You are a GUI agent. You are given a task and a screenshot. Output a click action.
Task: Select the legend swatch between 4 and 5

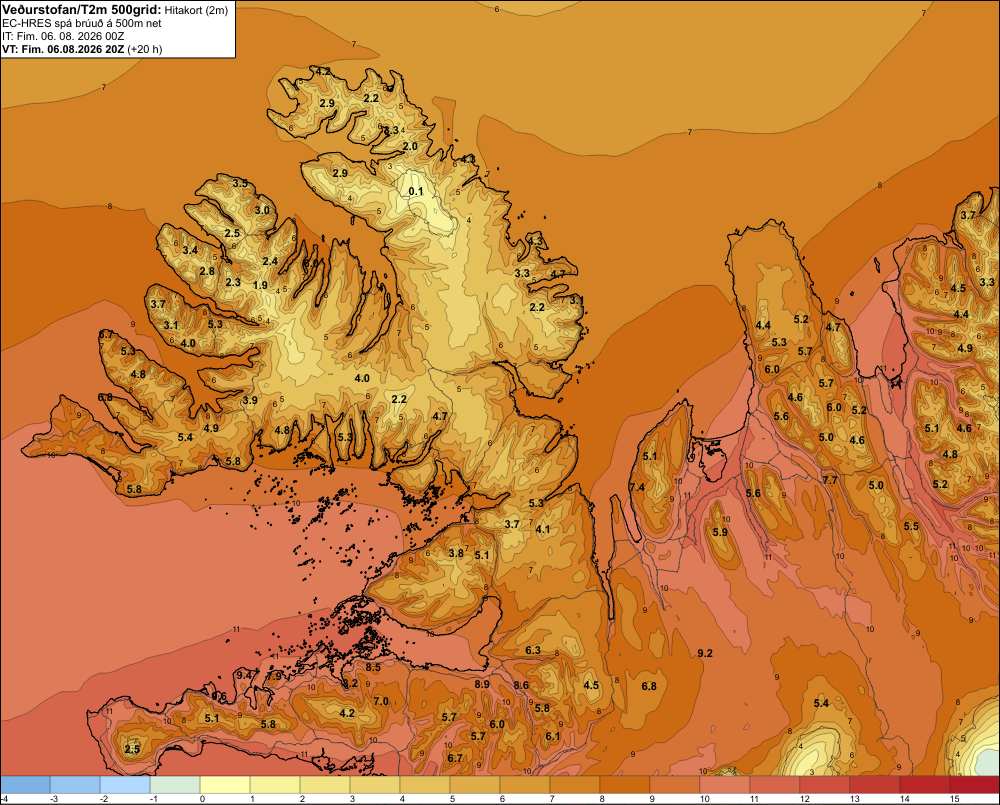425,785
